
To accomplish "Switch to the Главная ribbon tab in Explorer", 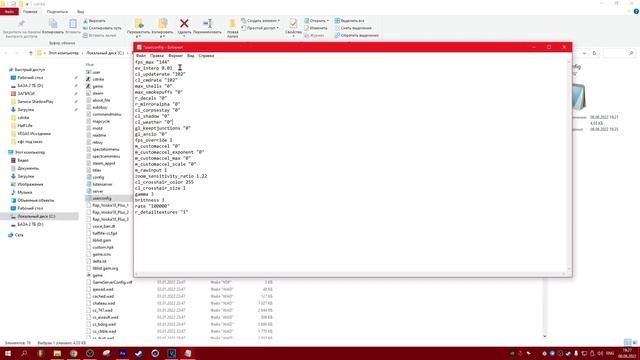I will pyautogui.click(x=30, y=11).
